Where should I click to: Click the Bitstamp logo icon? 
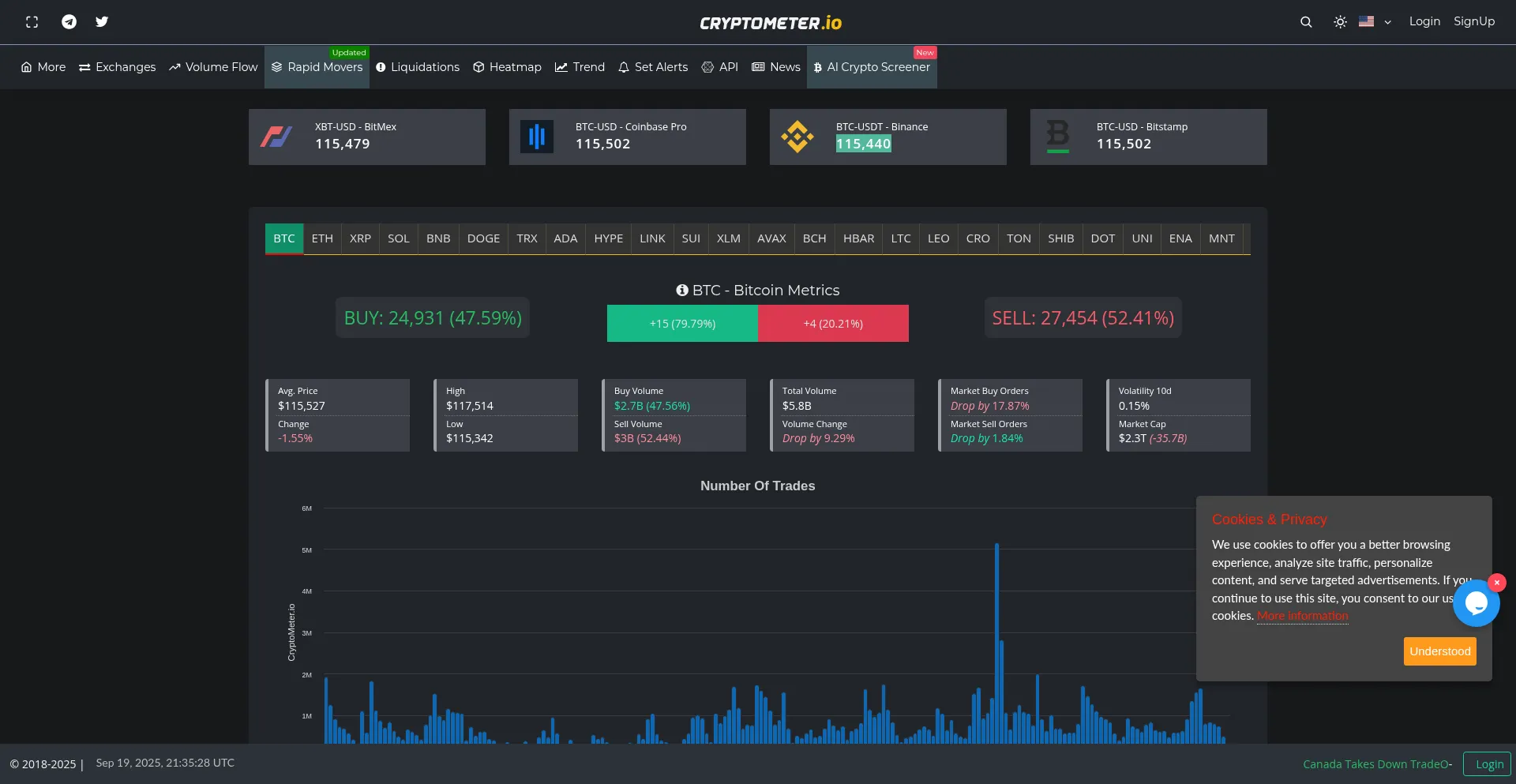pos(1058,137)
